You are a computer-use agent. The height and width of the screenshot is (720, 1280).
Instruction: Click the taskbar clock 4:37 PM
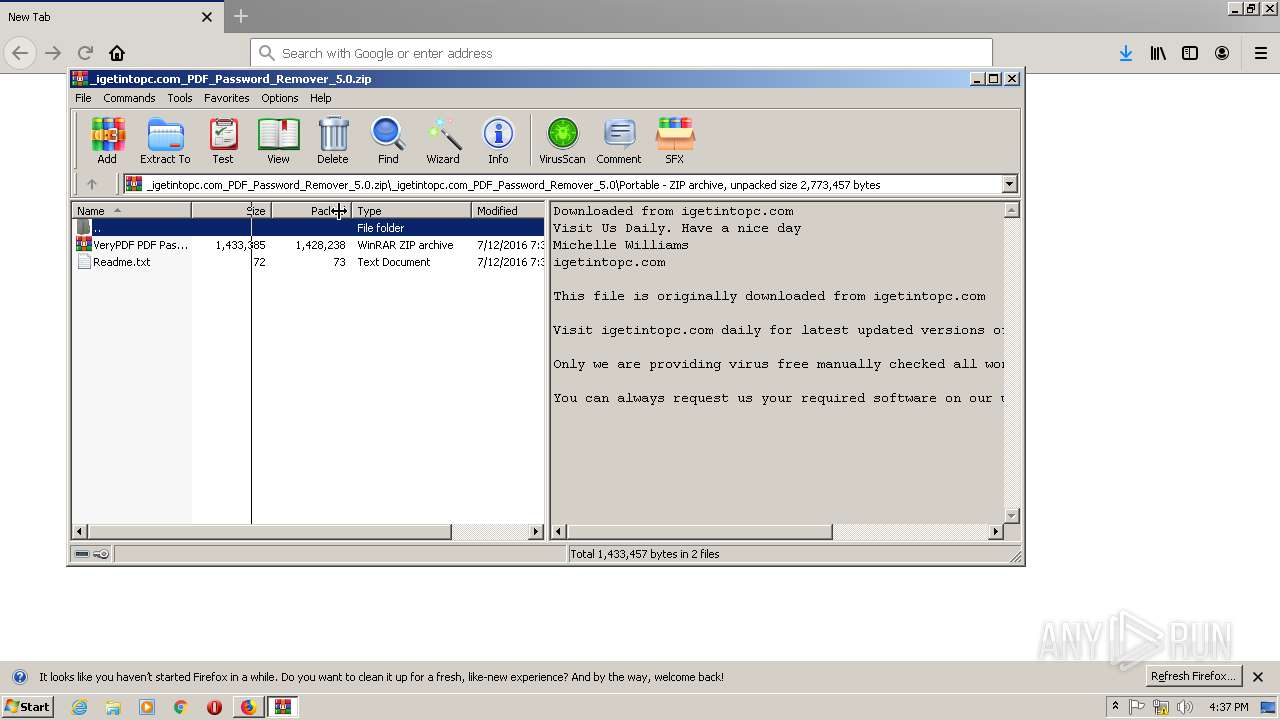coord(1228,707)
